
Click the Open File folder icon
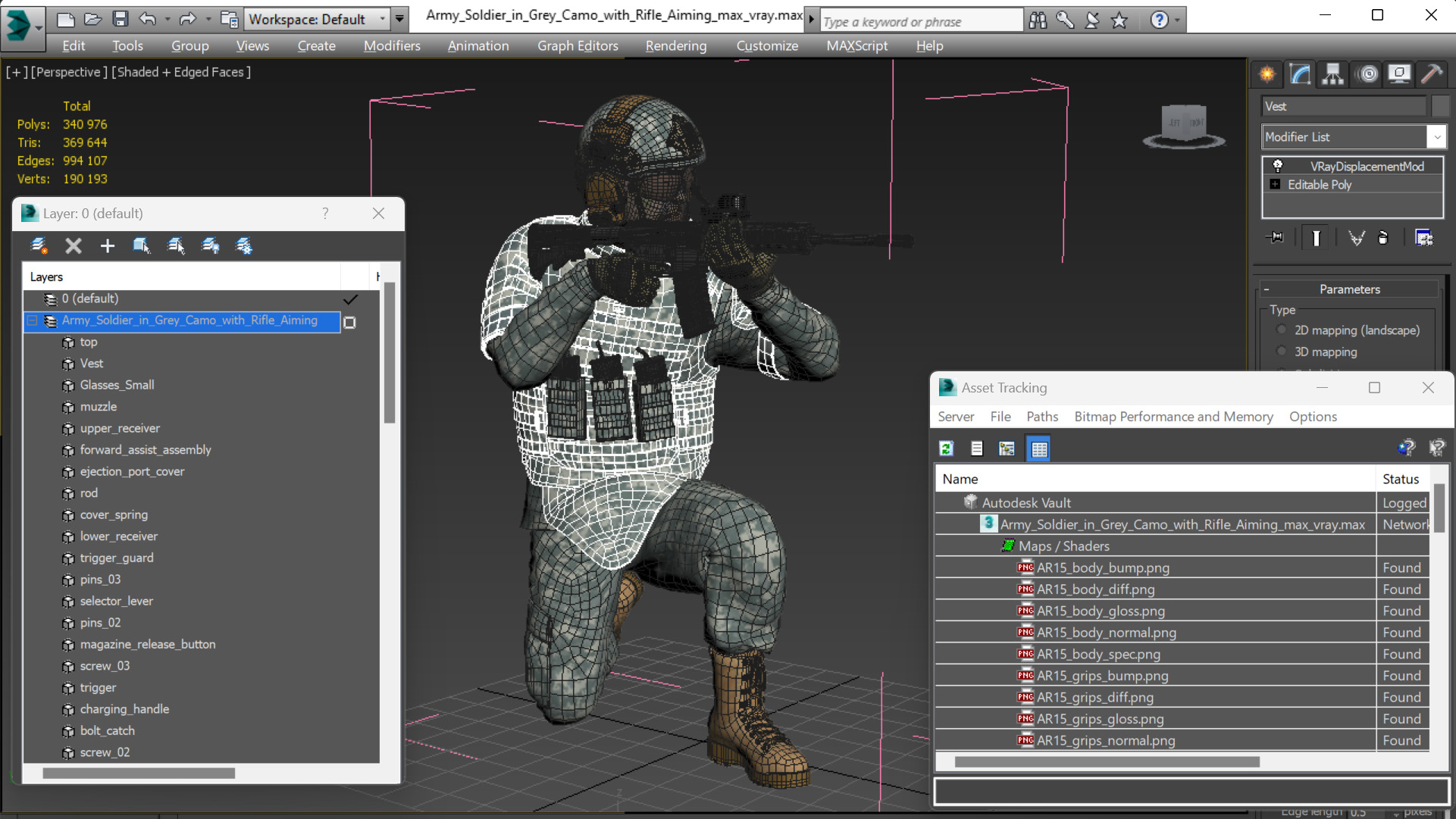tap(92, 19)
